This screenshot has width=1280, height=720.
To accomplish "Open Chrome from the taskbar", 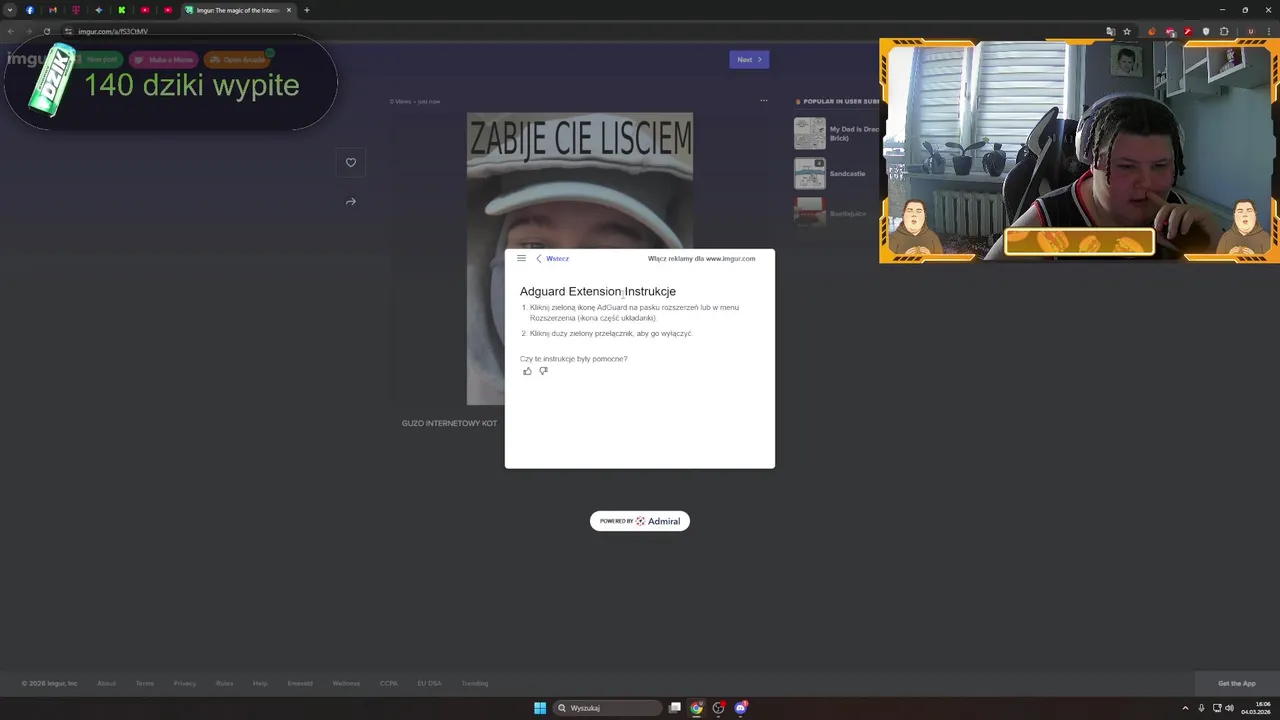I will 697,708.
